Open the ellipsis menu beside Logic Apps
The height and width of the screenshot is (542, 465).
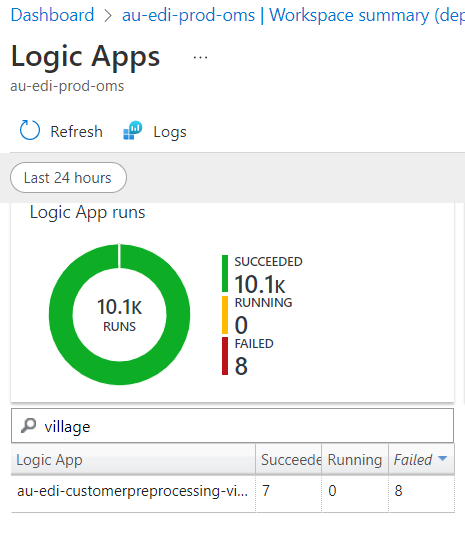pyautogui.click(x=200, y=57)
